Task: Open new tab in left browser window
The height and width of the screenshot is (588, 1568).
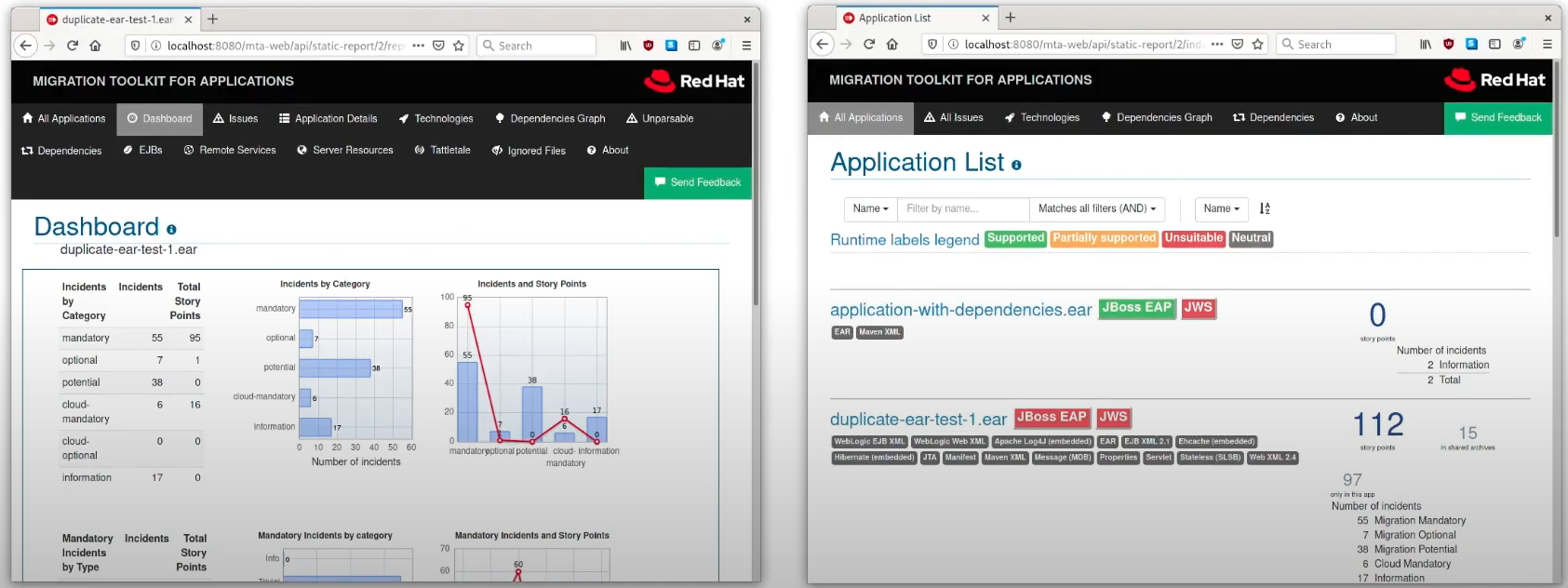Action: pos(213,19)
